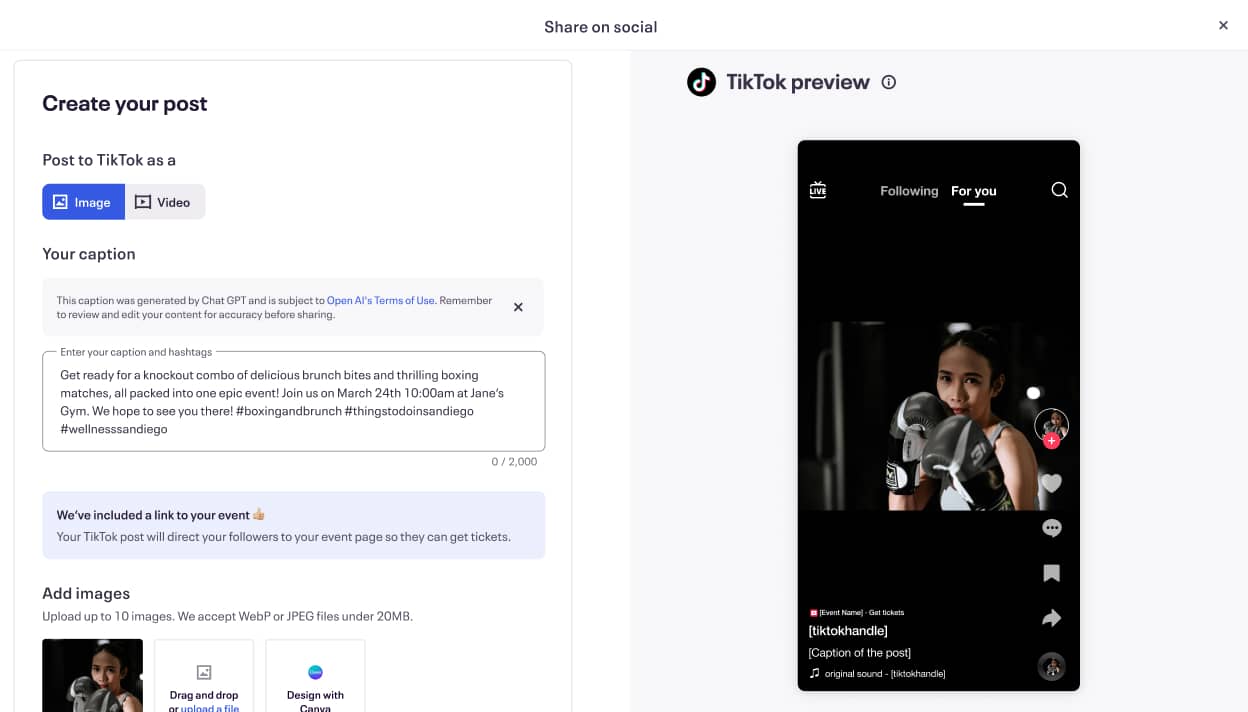
Task: Click the red follow plus on avatar
Action: (1051, 441)
